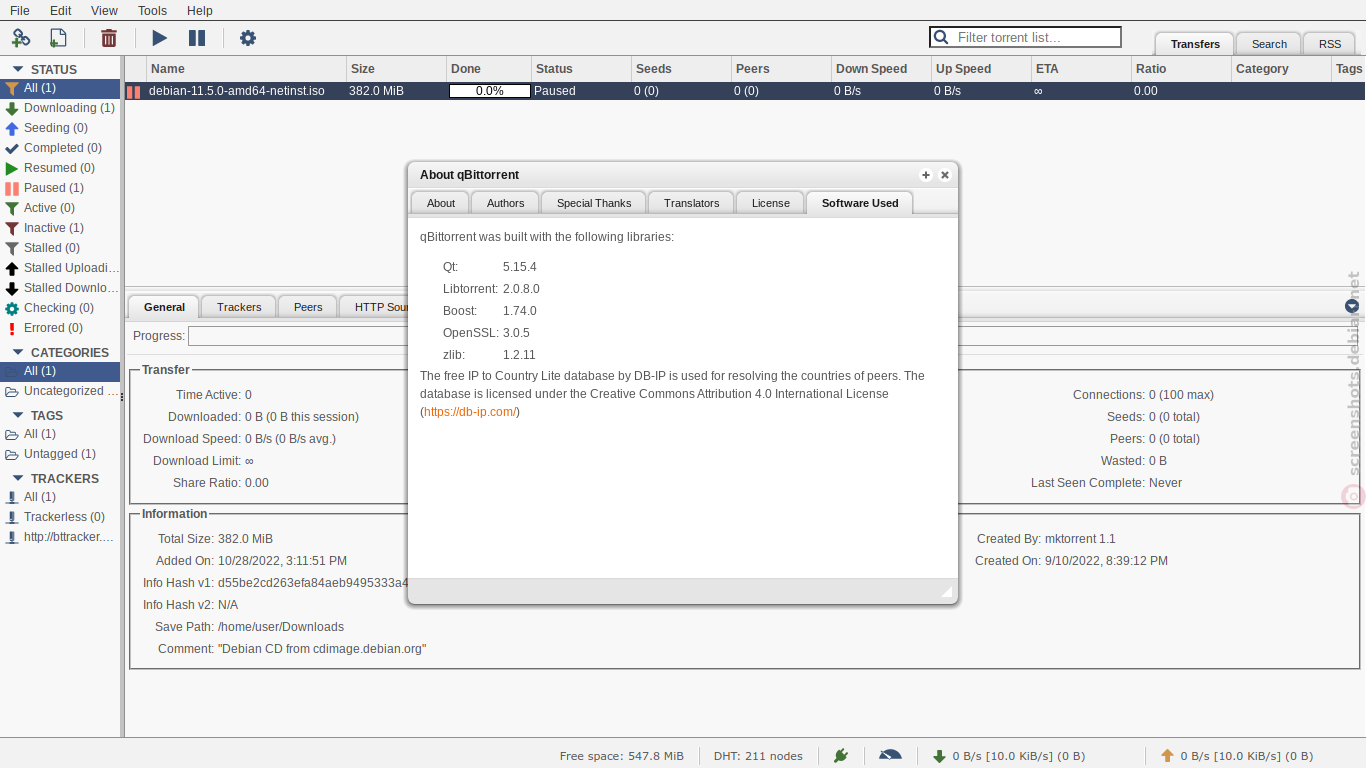Open the Peers properties tab
Viewport: 1366px width, 768px height.
tap(308, 307)
